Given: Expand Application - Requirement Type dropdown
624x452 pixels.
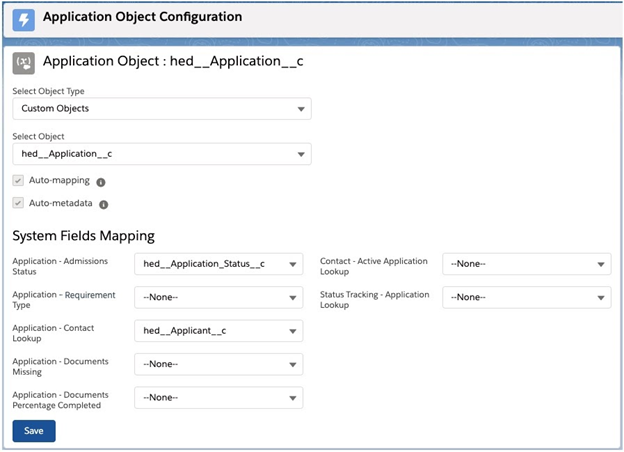Looking at the screenshot, I should [218, 298].
